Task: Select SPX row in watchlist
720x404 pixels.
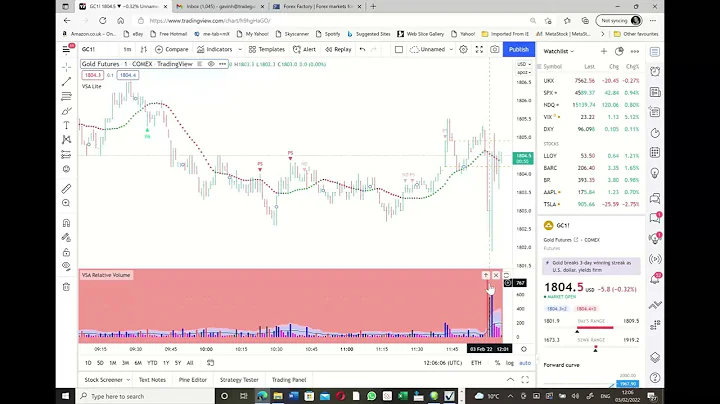Action: (x=591, y=93)
